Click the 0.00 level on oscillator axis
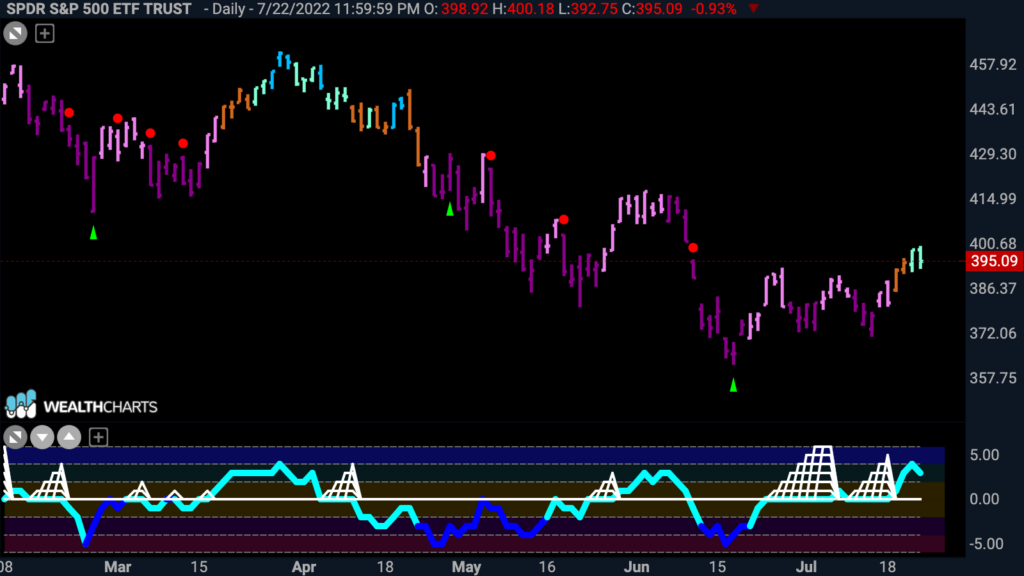Screen dimensions: 1024x576 pos(984,499)
